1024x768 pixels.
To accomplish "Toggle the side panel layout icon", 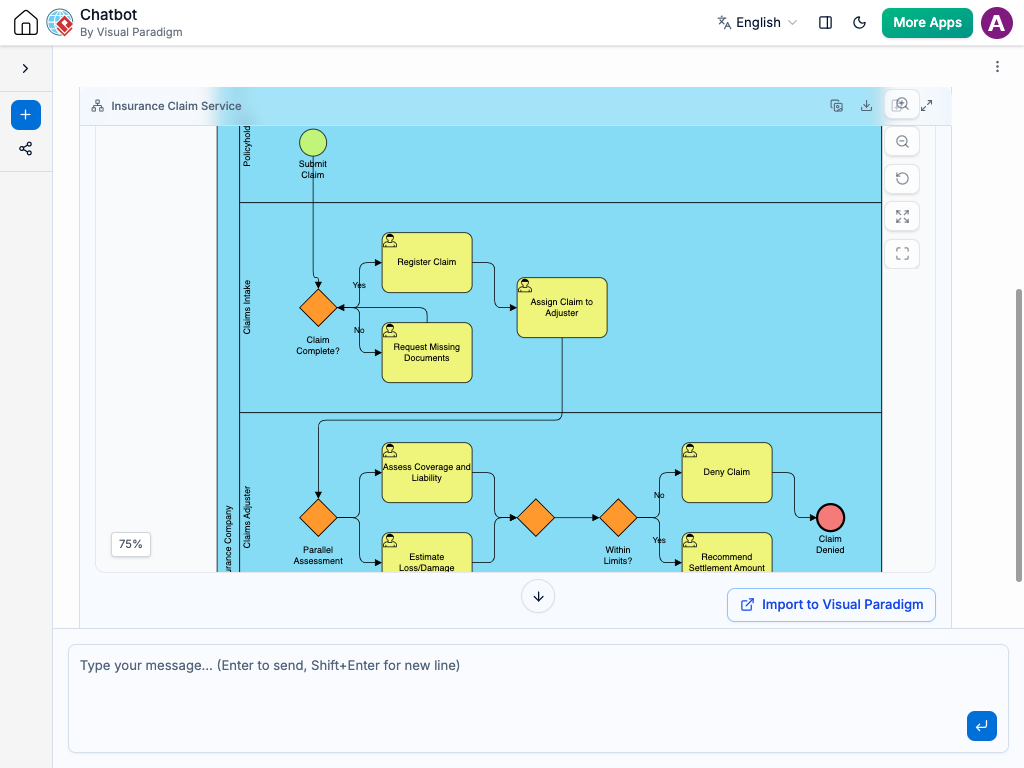I will point(825,22).
